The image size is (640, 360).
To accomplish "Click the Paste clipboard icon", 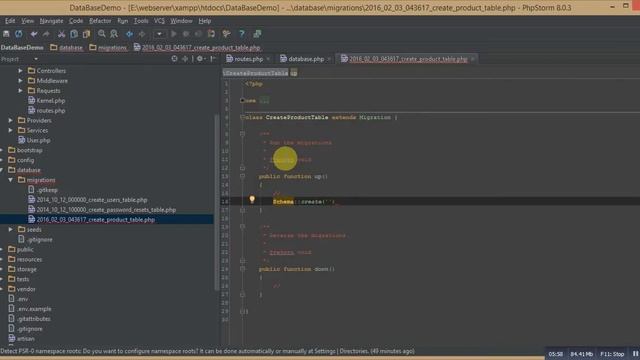I will point(87,34).
